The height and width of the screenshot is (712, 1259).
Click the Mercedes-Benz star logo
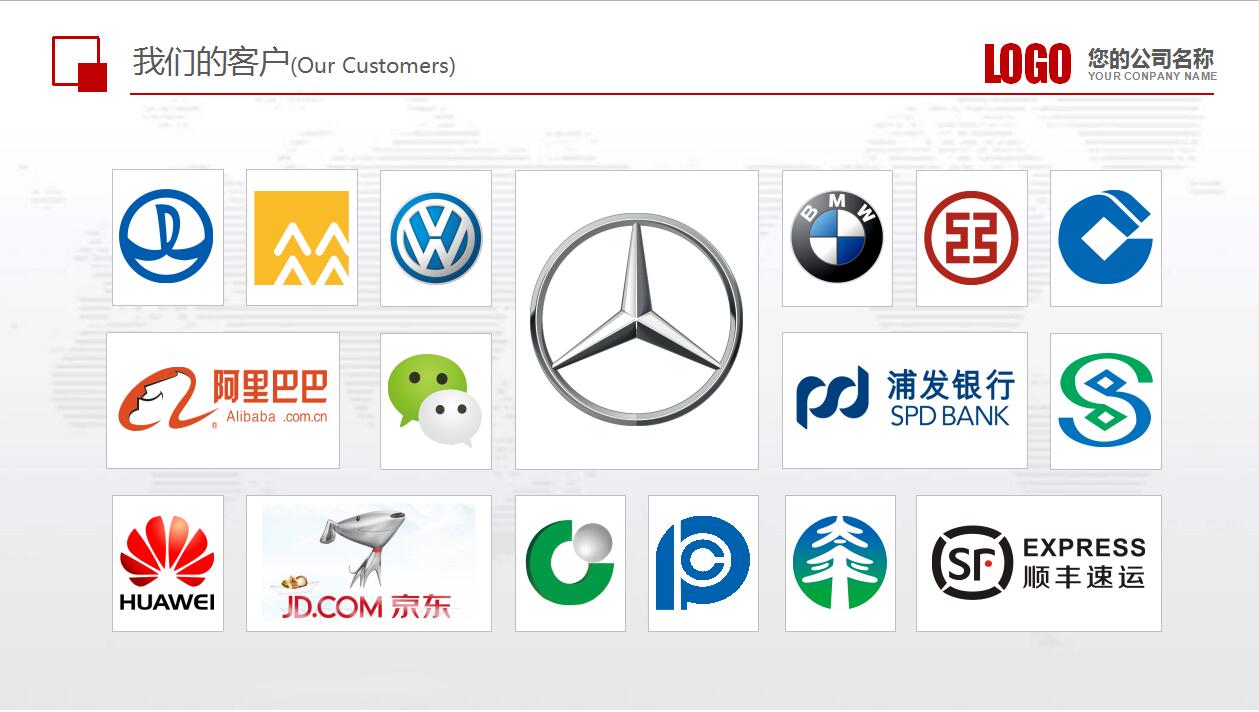point(636,319)
